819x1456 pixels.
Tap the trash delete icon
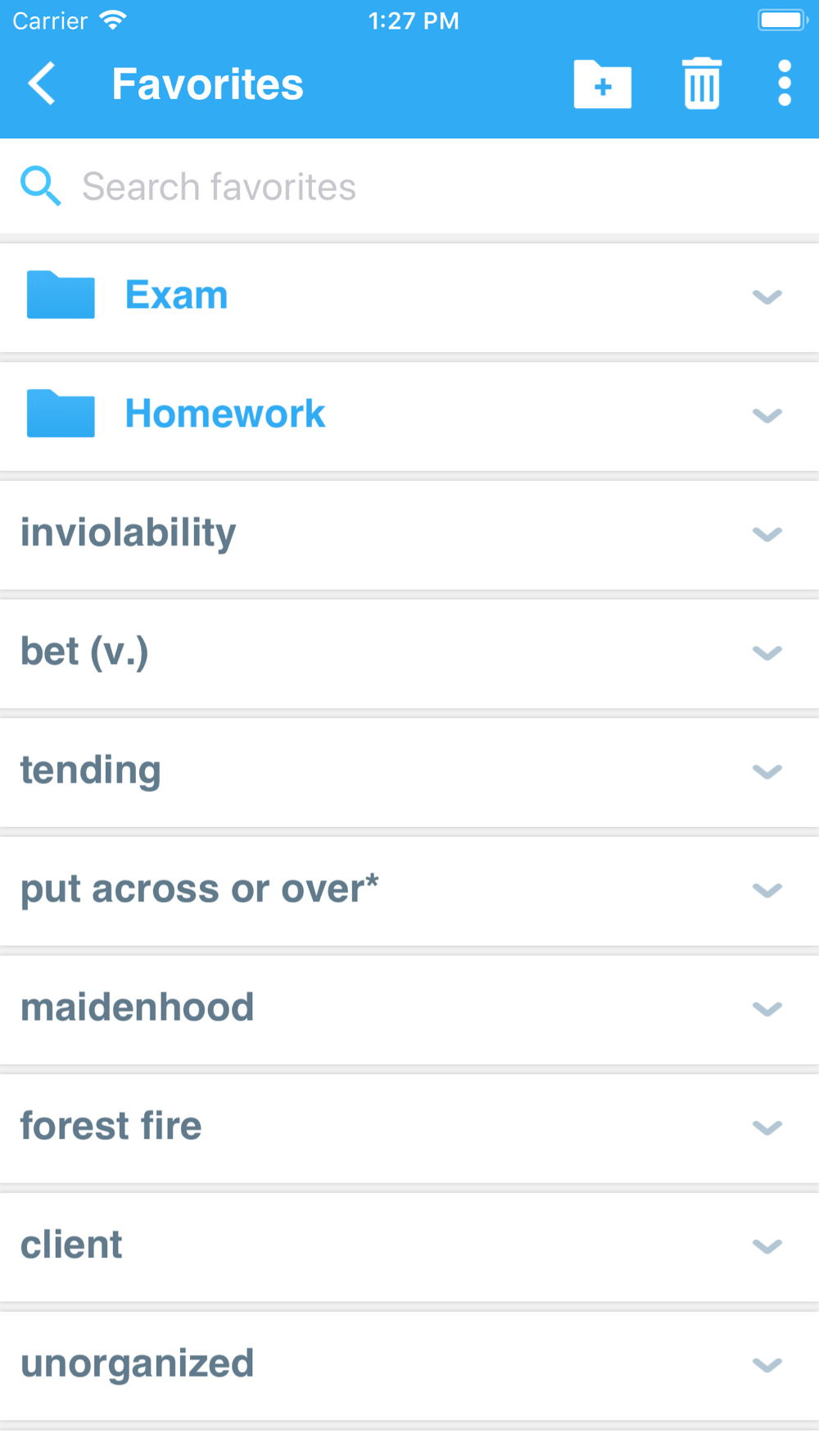coord(702,84)
